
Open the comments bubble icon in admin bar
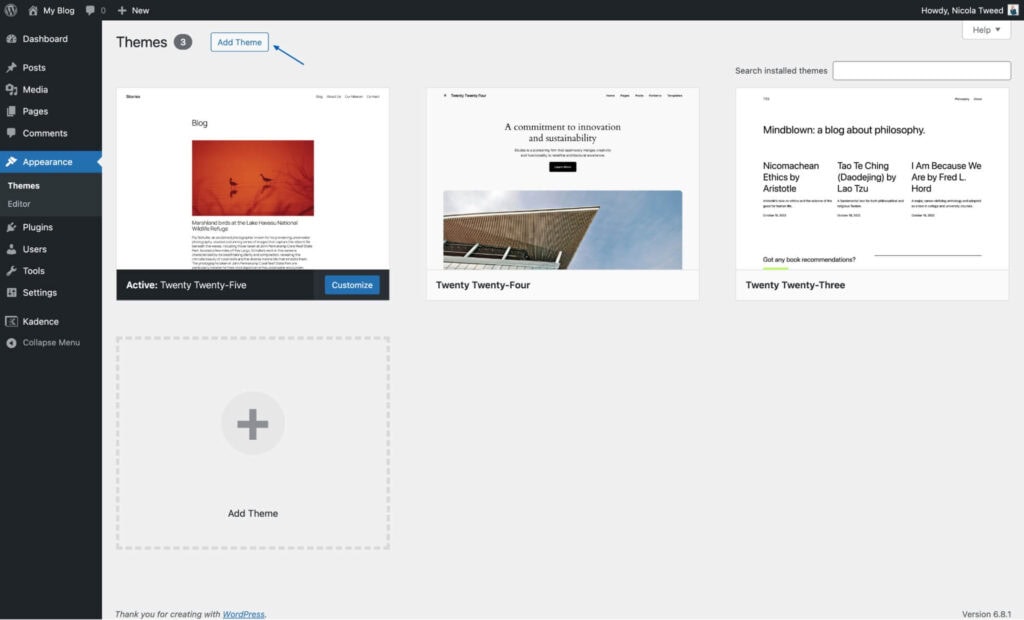click(91, 10)
